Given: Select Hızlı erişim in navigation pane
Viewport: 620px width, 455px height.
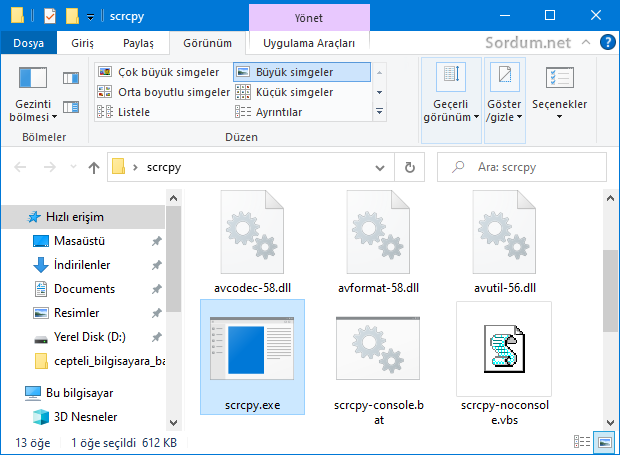Looking at the screenshot, I should point(83,217).
